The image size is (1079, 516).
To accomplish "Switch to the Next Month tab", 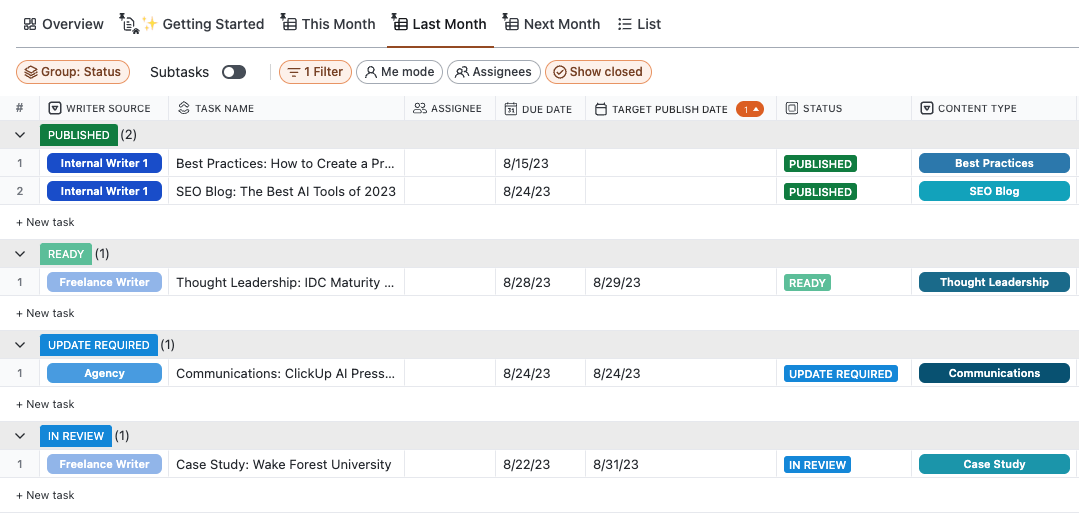I will pos(552,24).
